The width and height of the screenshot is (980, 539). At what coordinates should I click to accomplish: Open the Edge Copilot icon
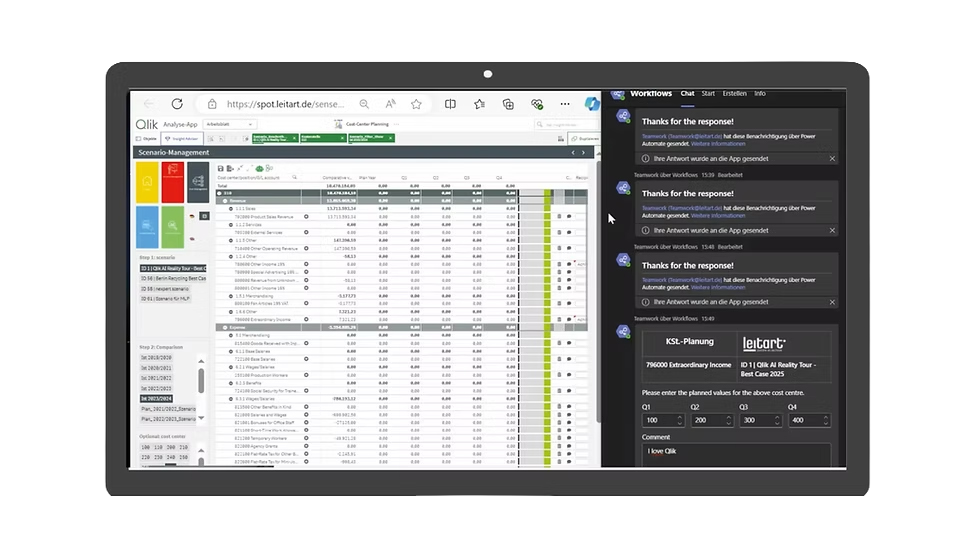[591, 104]
